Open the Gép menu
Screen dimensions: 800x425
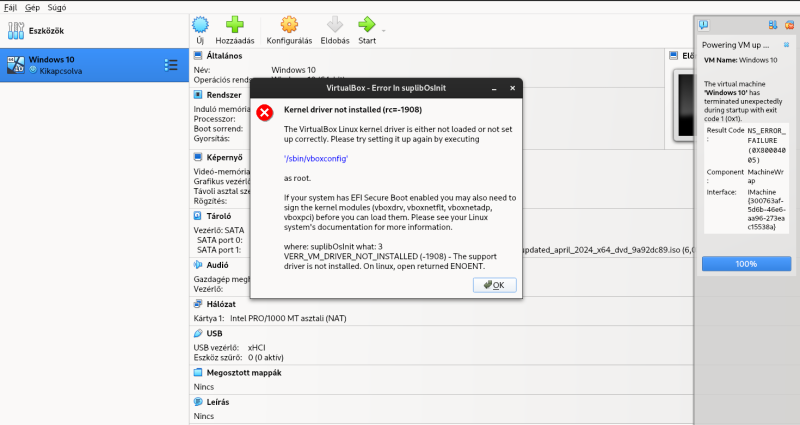coord(32,7)
